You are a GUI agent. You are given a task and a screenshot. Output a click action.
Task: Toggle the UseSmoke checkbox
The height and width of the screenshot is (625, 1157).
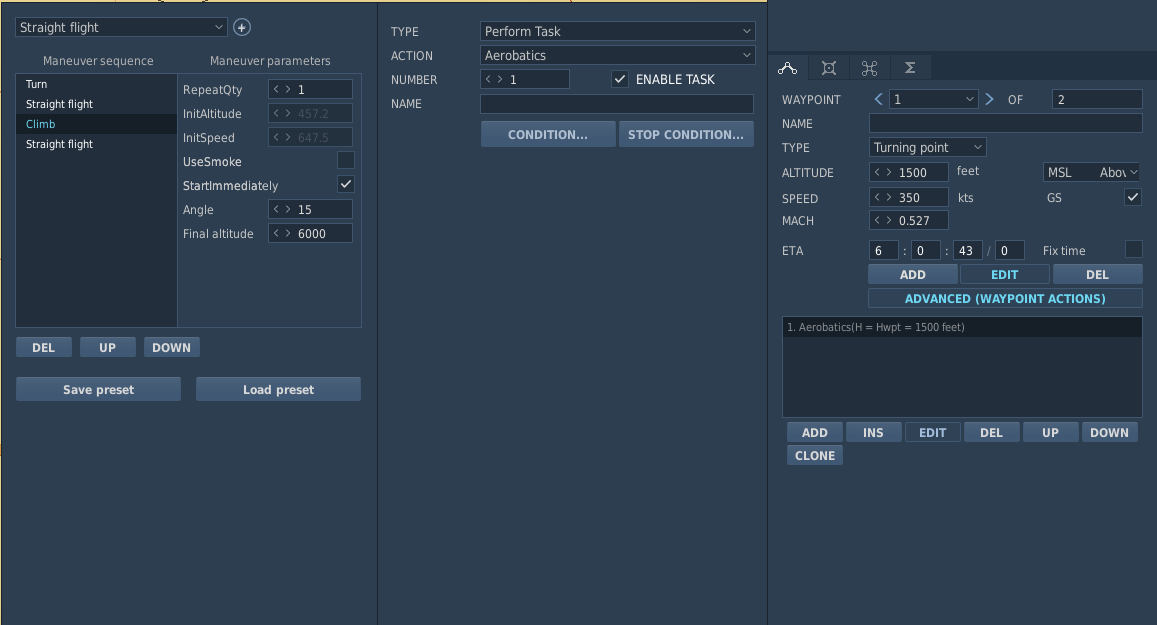tap(345, 160)
